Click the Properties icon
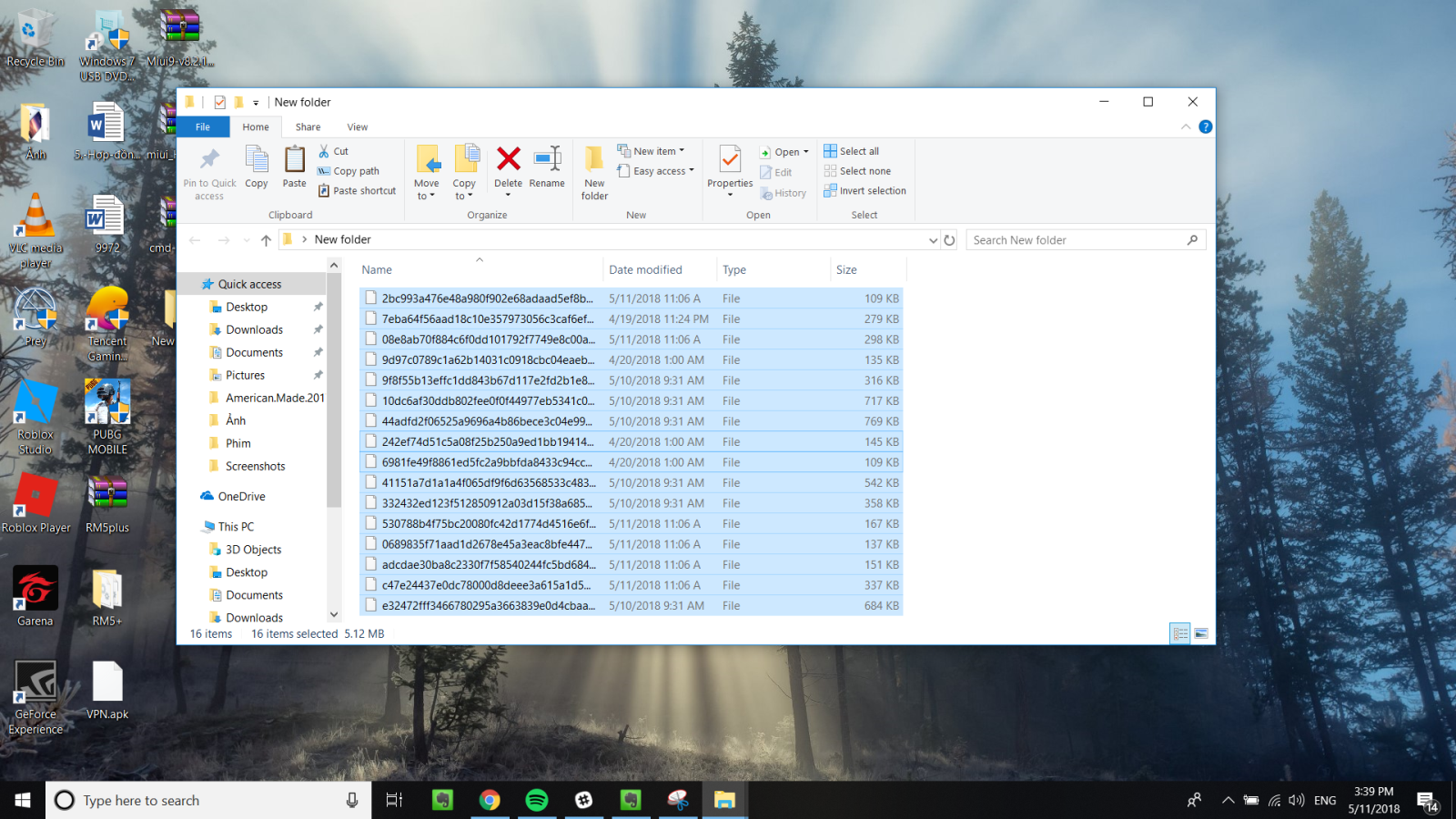Viewport: 1456px width, 819px height. (730, 159)
